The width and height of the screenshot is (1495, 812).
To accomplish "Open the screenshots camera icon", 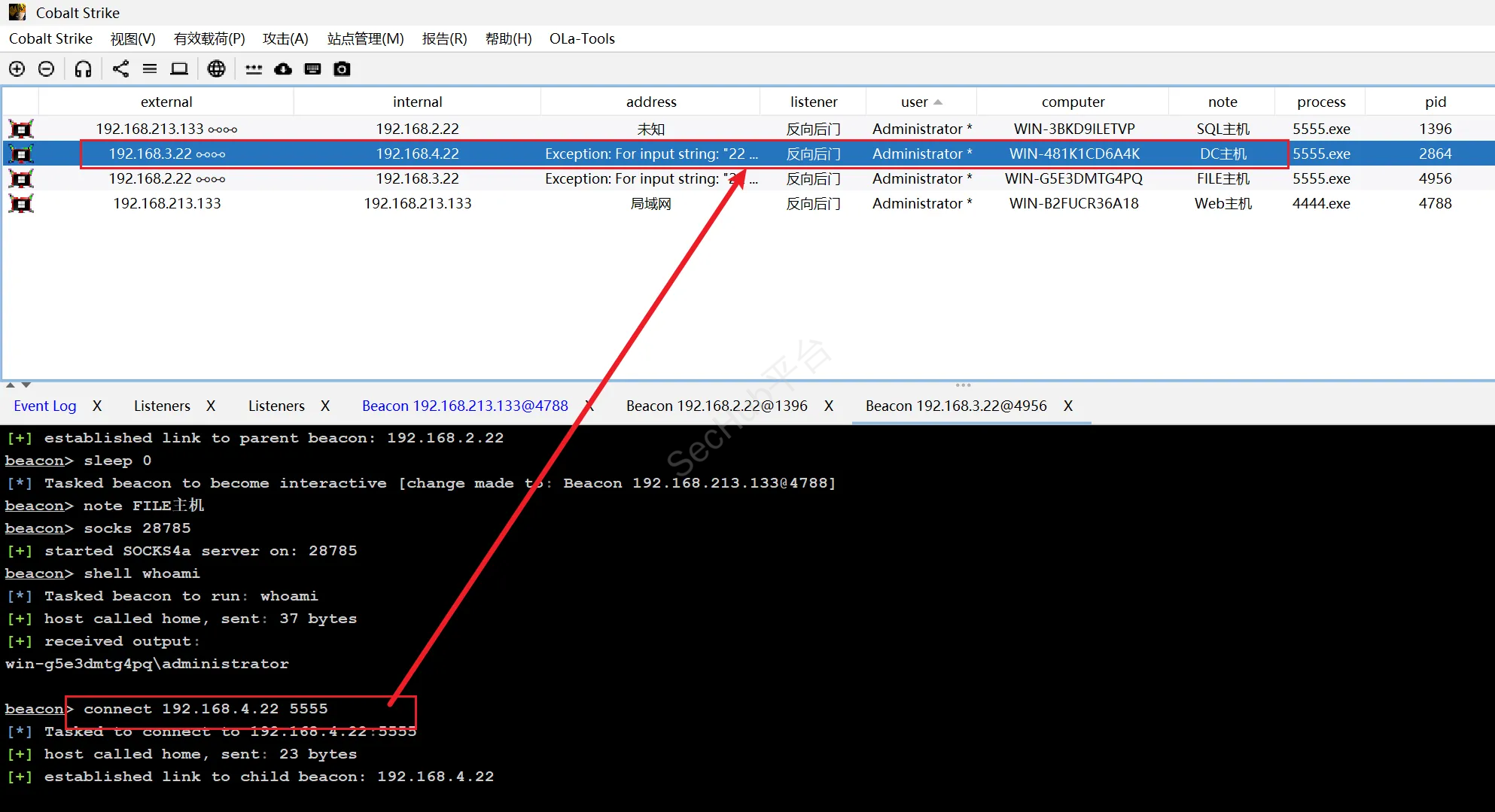I will click(x=342, y=69).
